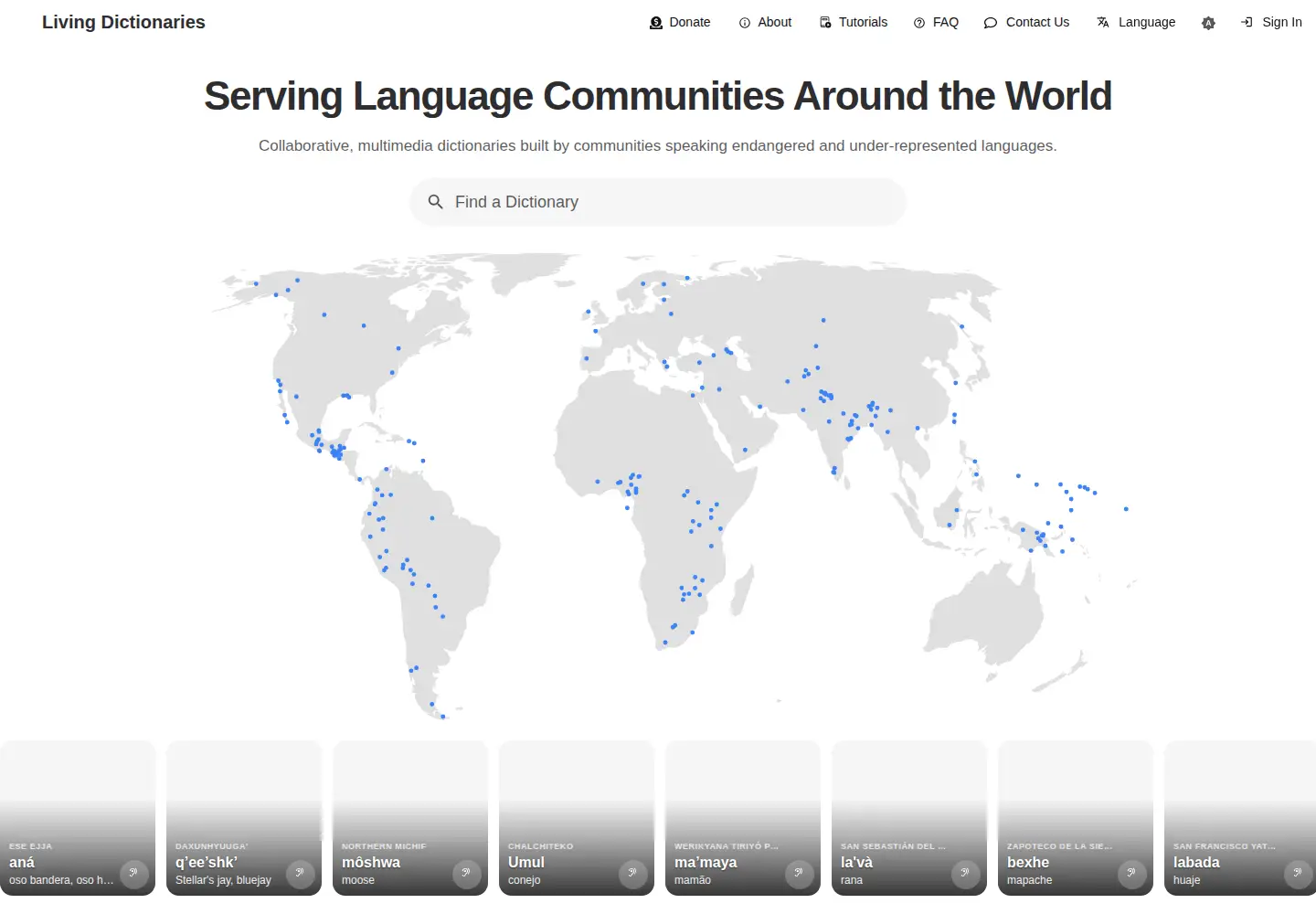Open the FAQ page
The width and height of the screenshot is (1316, 914).
pos(936,23)
